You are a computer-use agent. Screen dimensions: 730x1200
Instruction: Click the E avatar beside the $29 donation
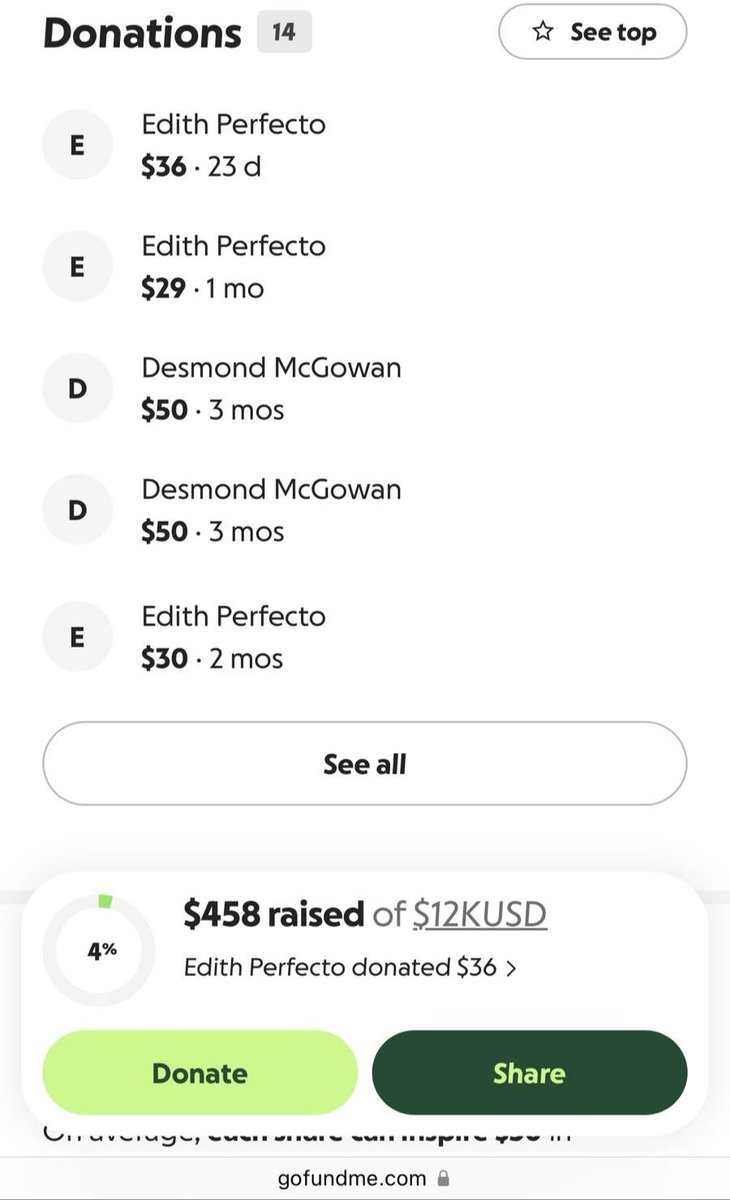[77, 267]
